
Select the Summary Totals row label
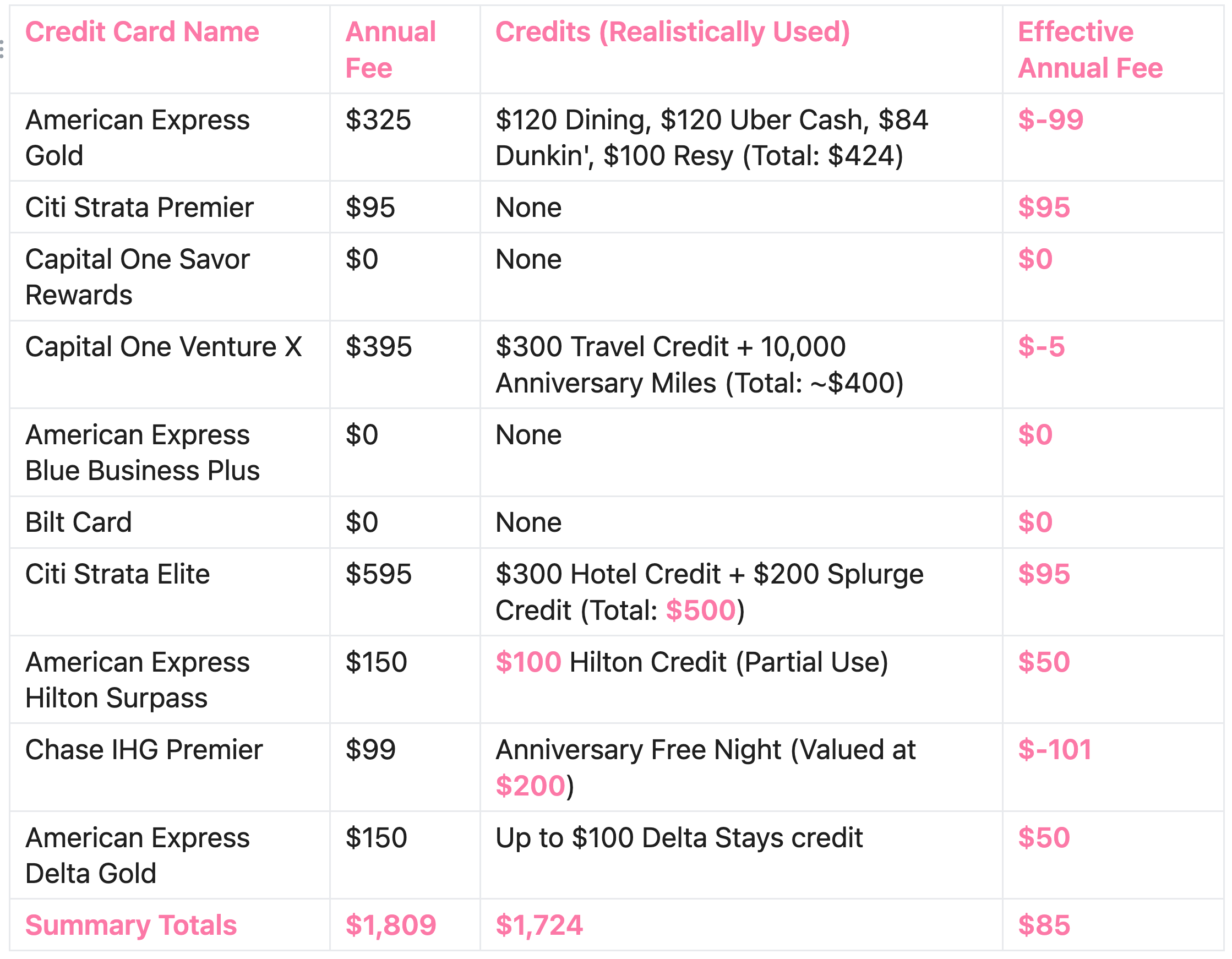(x=131, y=926)
